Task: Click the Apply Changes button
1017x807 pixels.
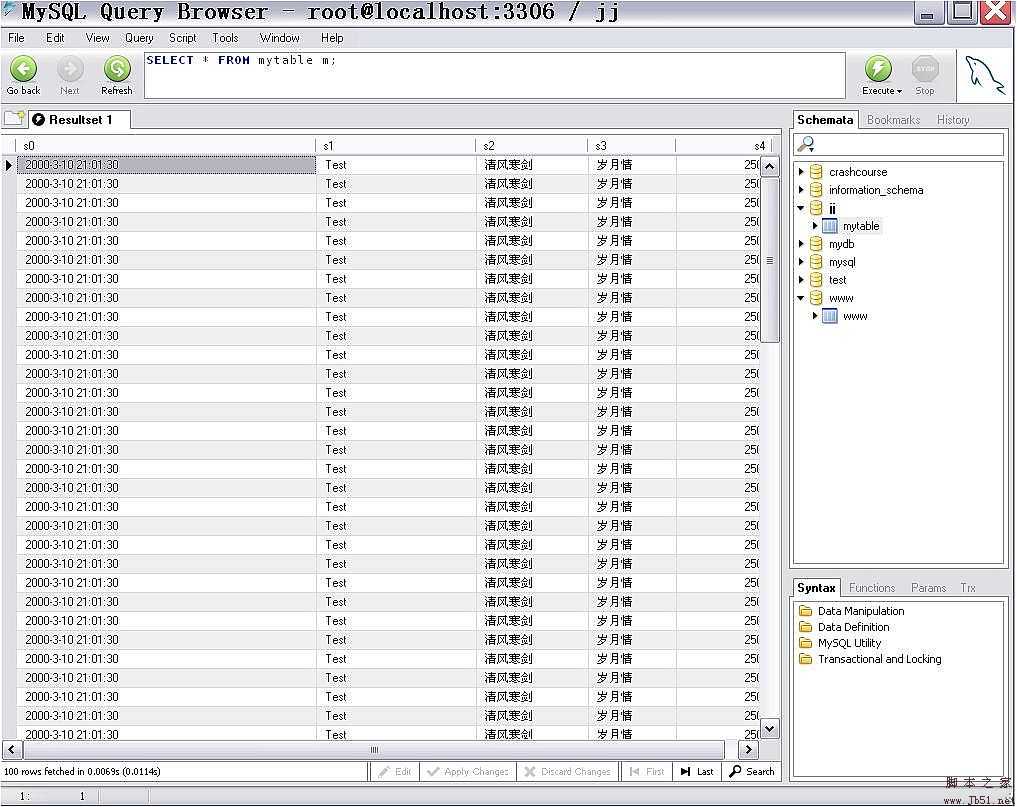Action: pos(468,771)
